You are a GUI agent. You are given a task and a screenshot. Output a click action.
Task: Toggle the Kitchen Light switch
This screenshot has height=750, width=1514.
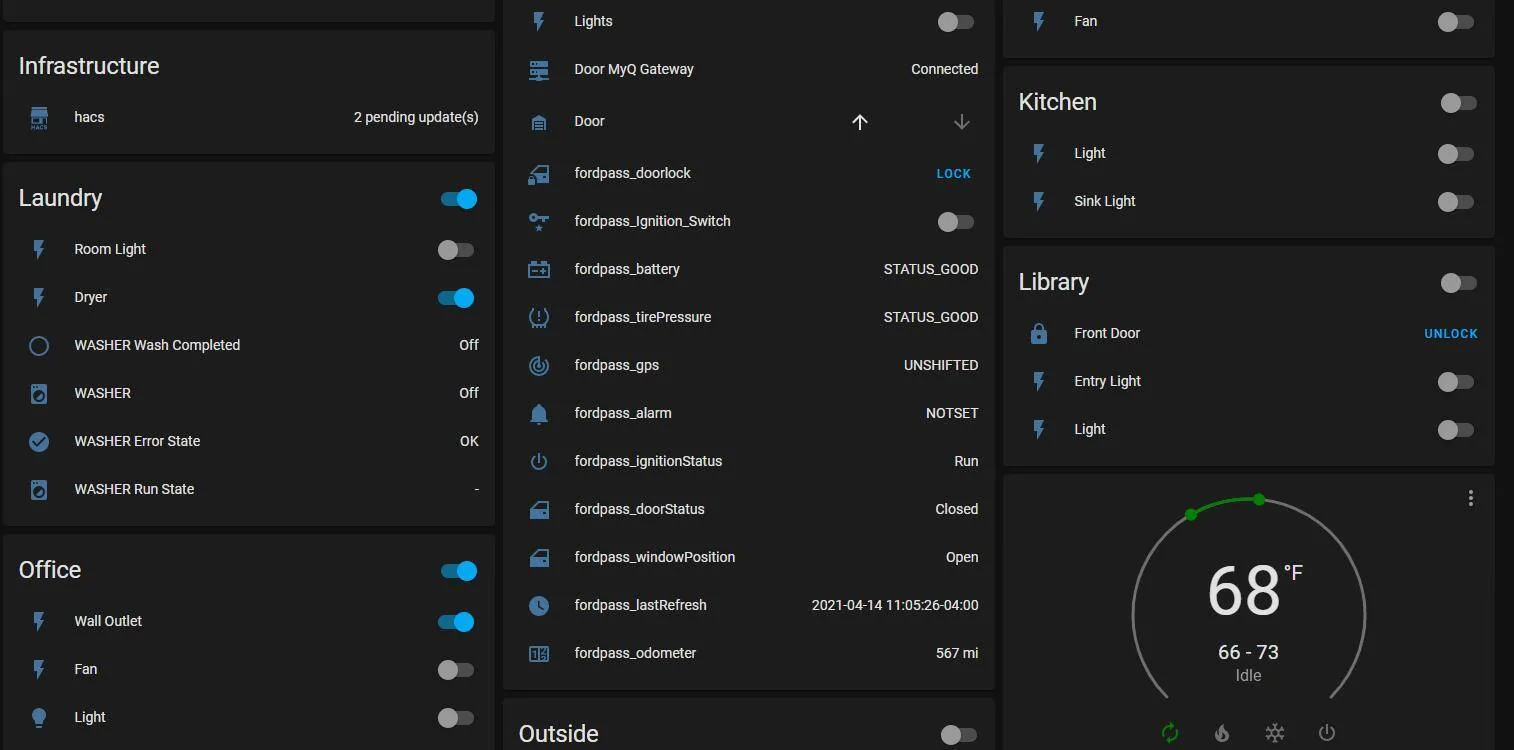(1456, 154)
